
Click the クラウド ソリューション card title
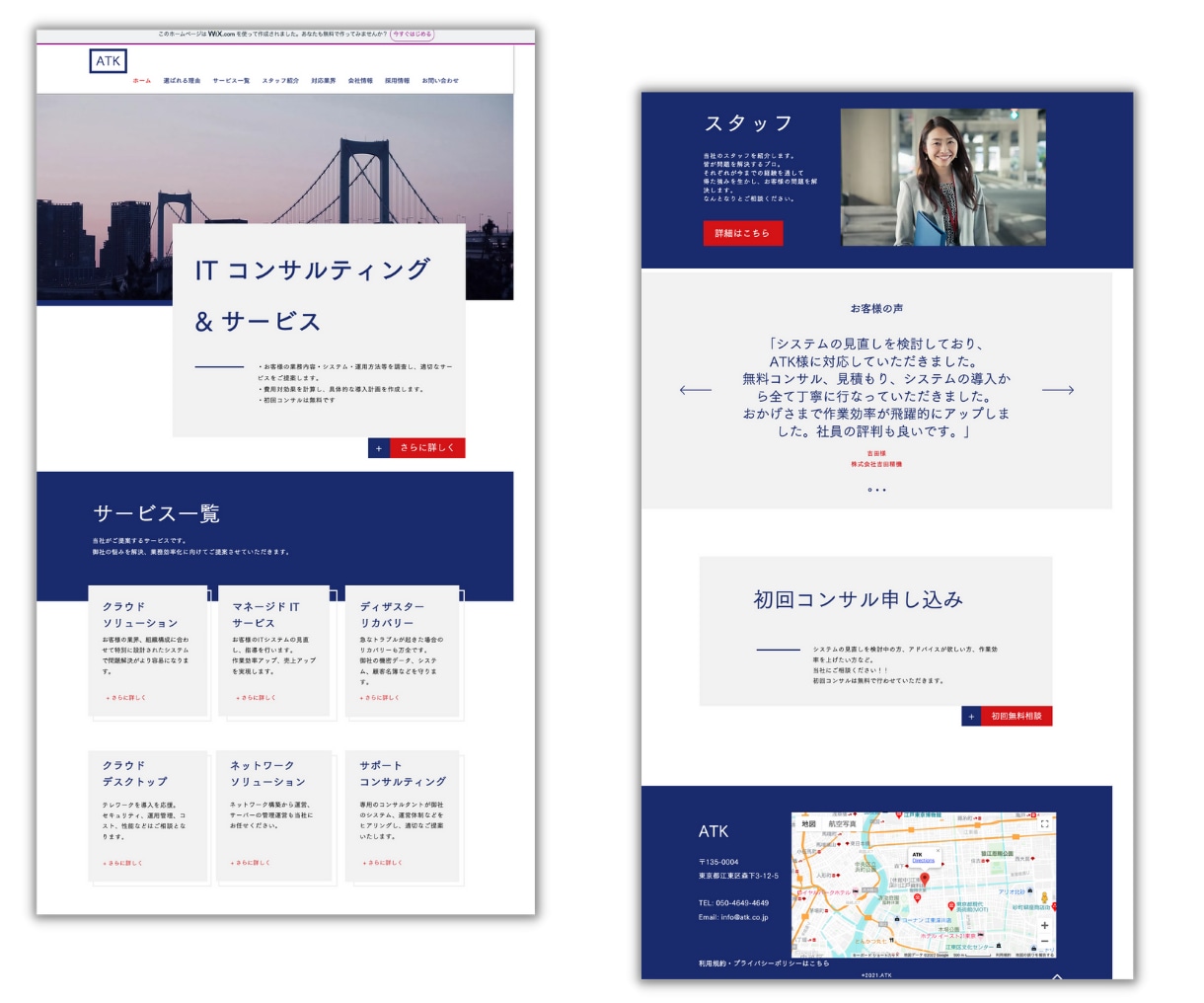click(140, 615)
